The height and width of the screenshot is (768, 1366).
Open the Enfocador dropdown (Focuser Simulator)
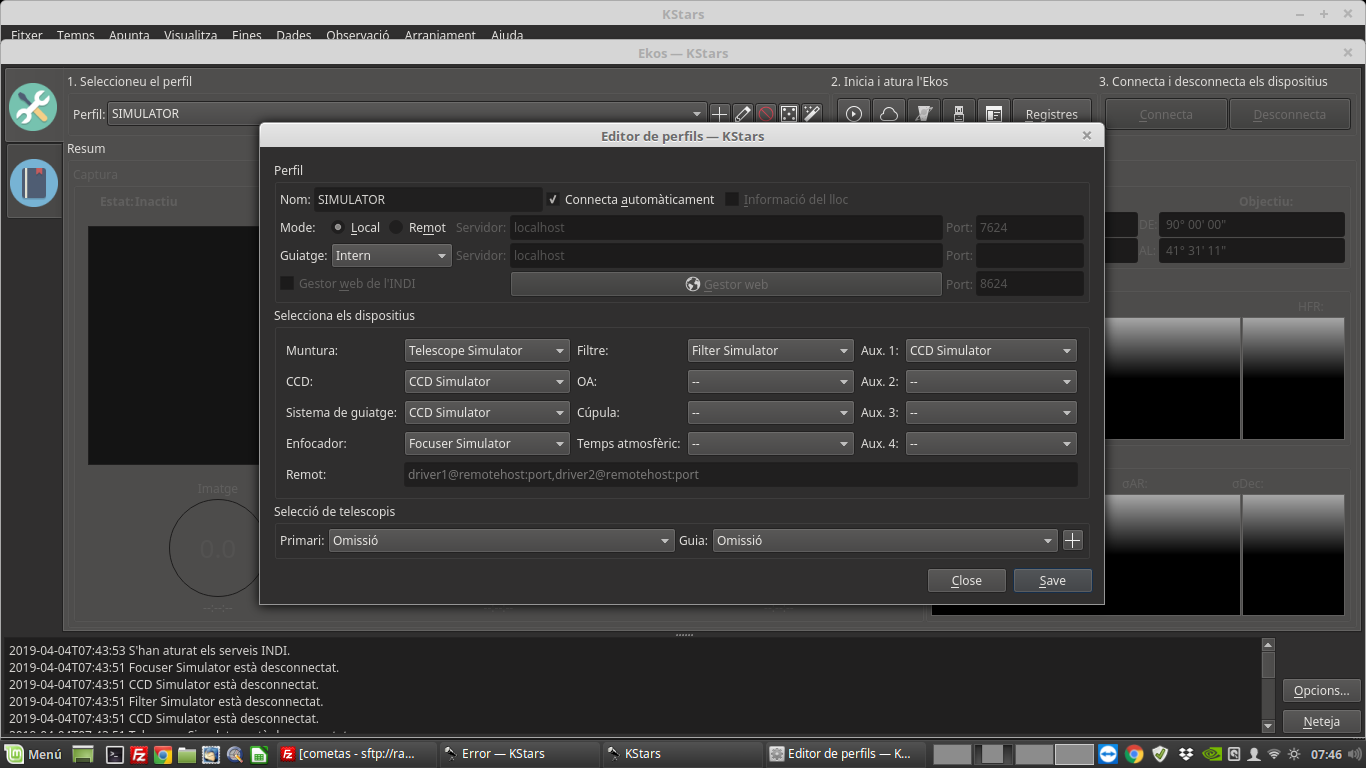(x=487, y=443)
